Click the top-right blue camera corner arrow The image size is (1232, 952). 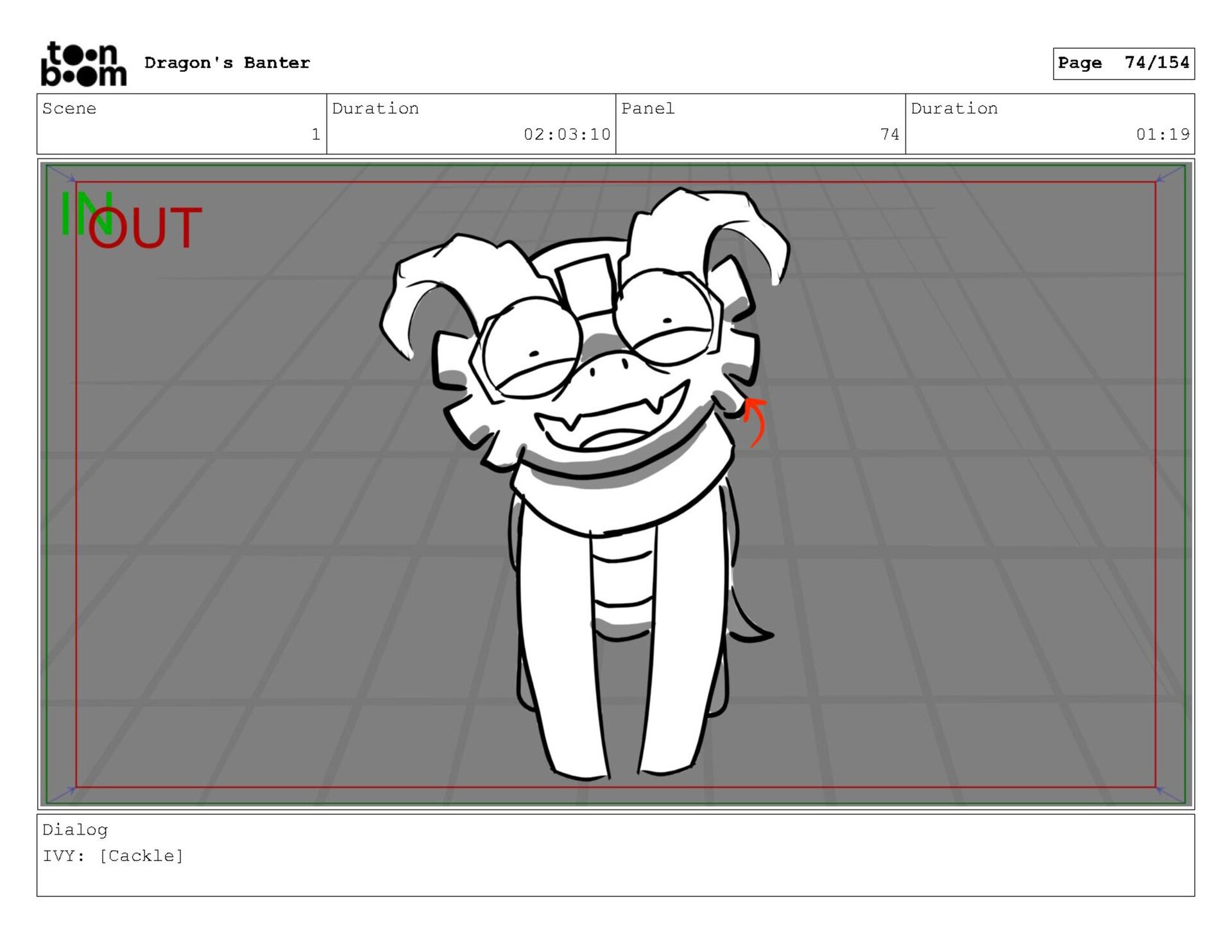coord(1170,174)
